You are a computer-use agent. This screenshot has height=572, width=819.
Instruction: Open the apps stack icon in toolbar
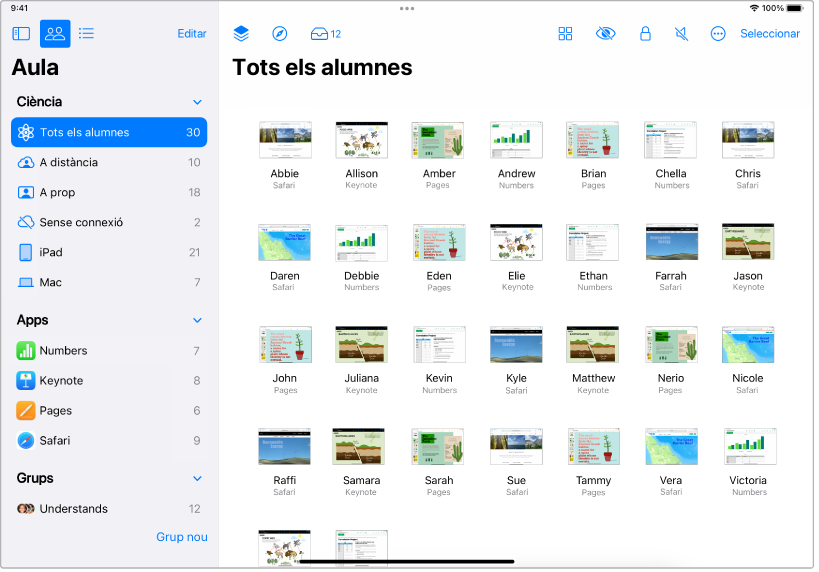[241, 34]
